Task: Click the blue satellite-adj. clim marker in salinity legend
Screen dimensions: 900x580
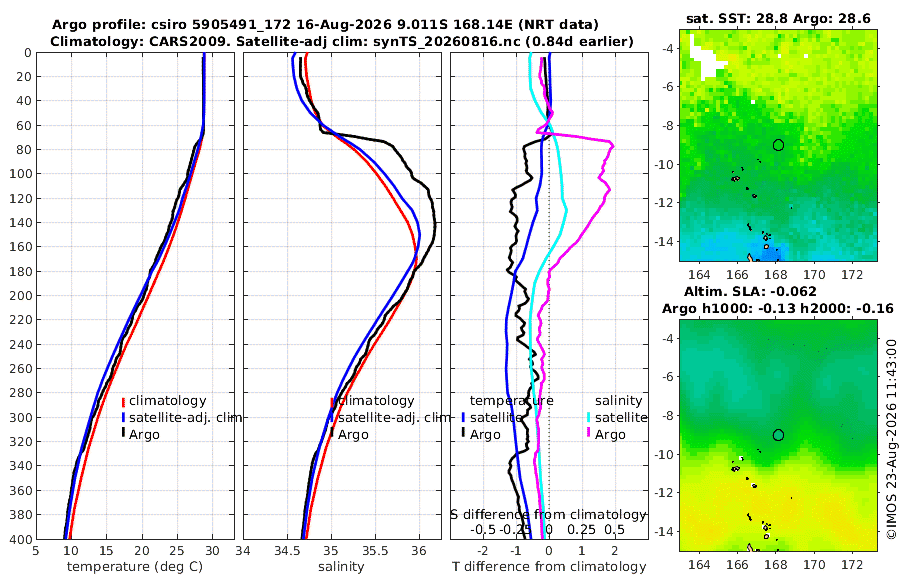Action: pos(332,418)
